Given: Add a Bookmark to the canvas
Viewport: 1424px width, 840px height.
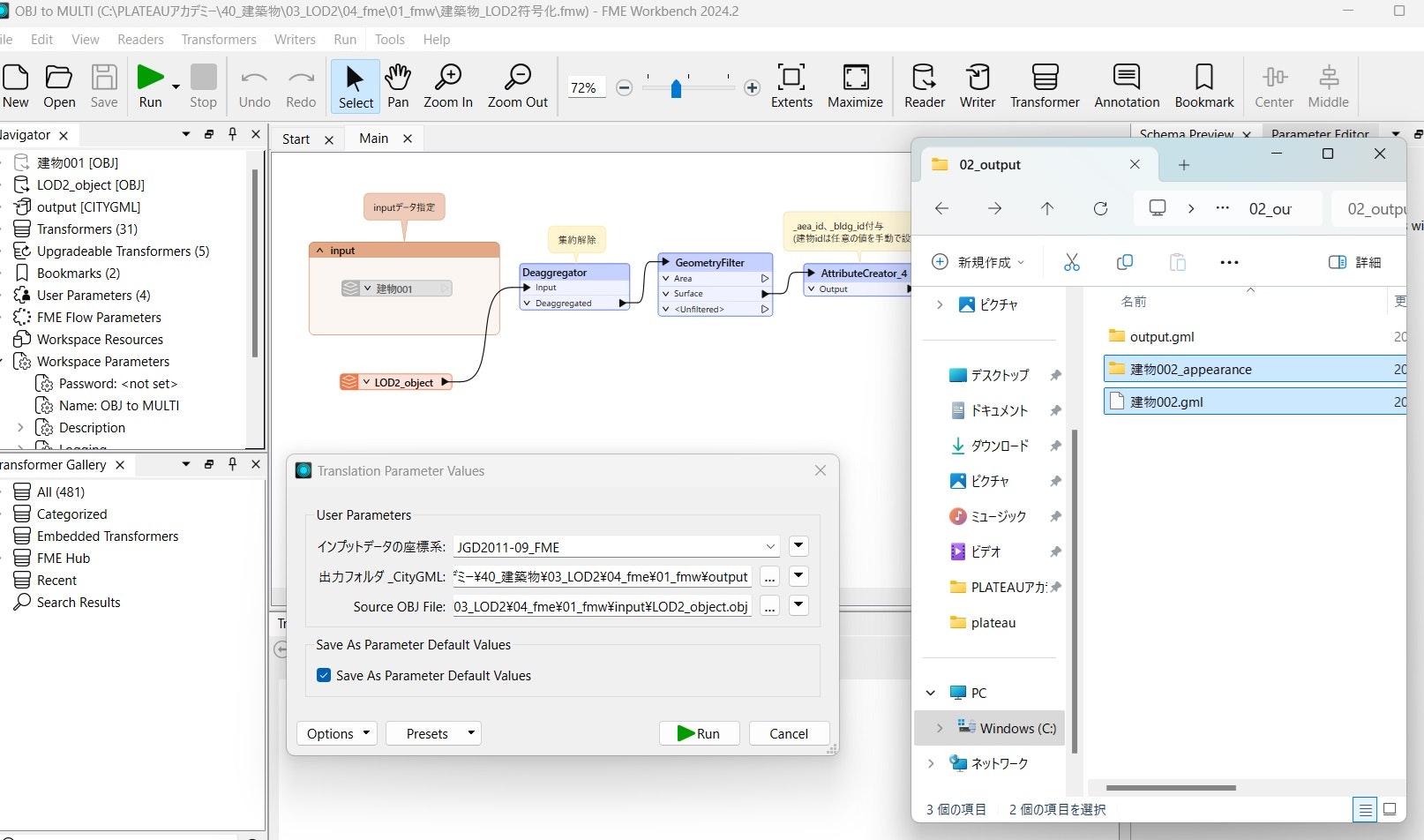Looking at the screenshot, I should [x=1204, y=86].
